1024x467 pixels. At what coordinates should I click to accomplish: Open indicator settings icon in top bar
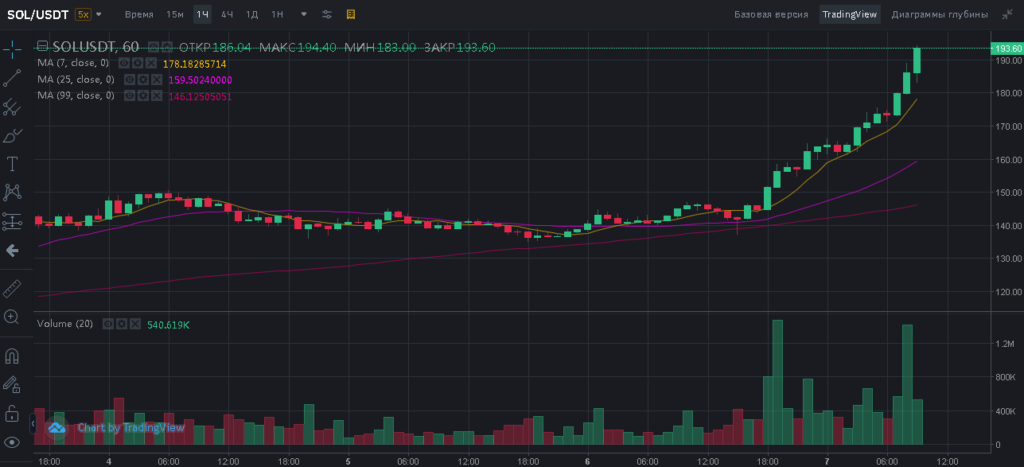(x=328, y=15)
